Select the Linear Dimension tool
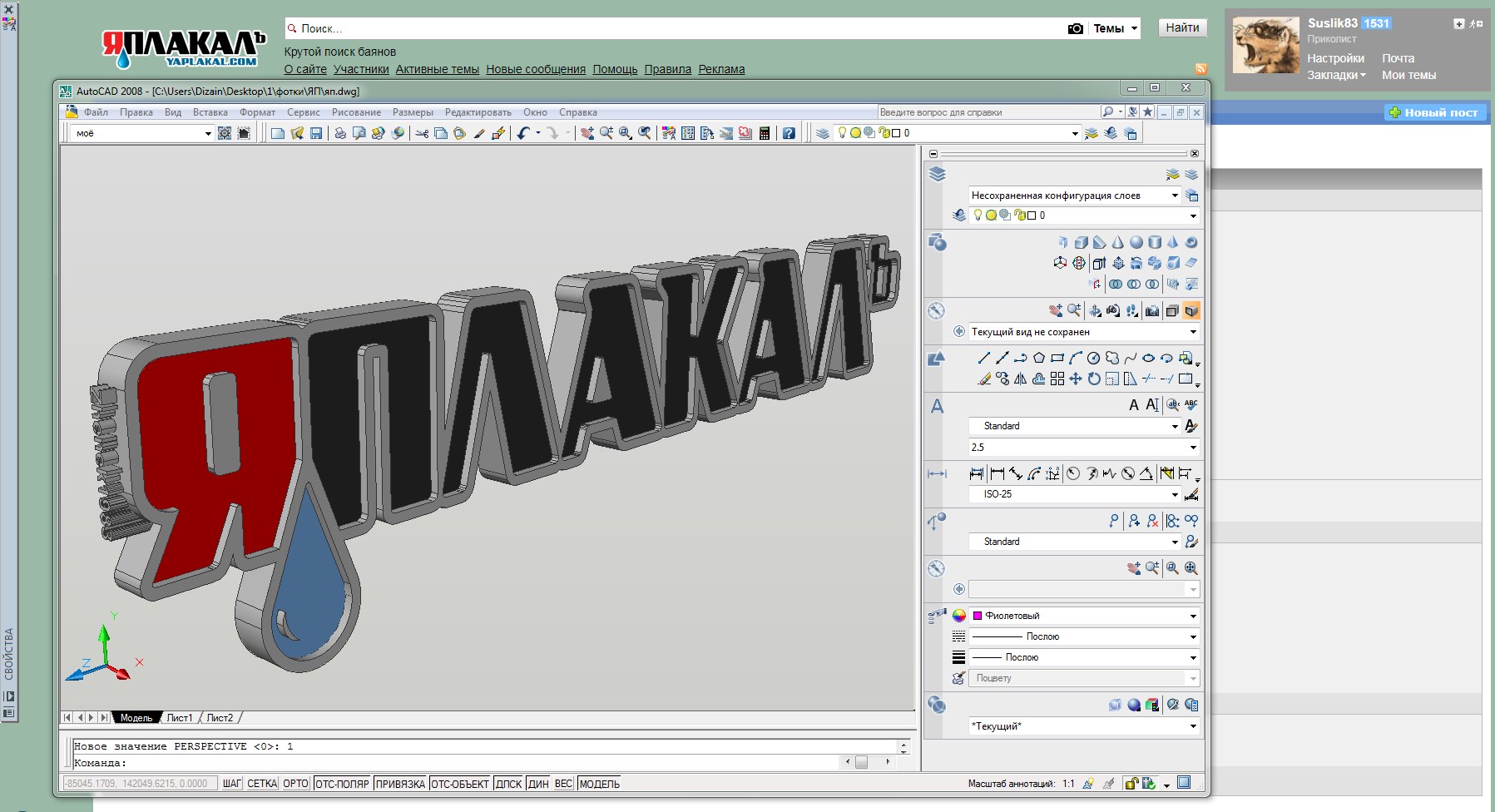The width and height of the screenshot is (1495, 812). [997, 473]
